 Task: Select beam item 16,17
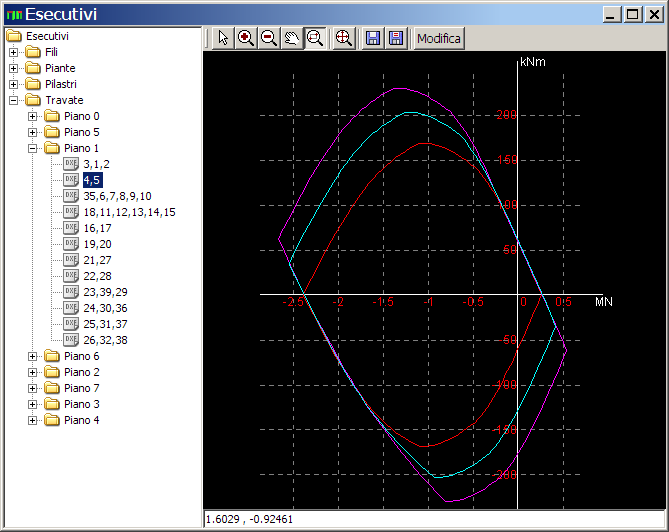click(97, 228)
